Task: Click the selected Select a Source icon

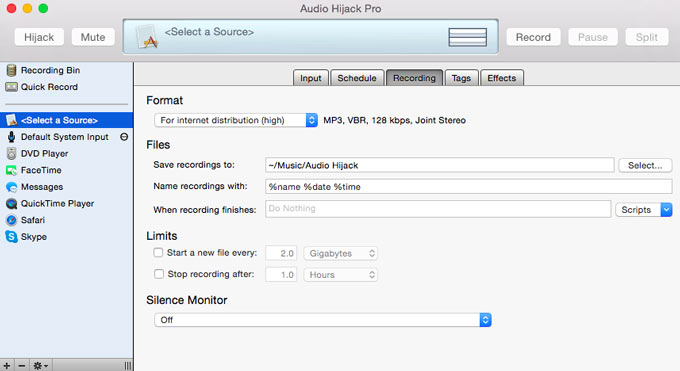Action: [11, 120]
